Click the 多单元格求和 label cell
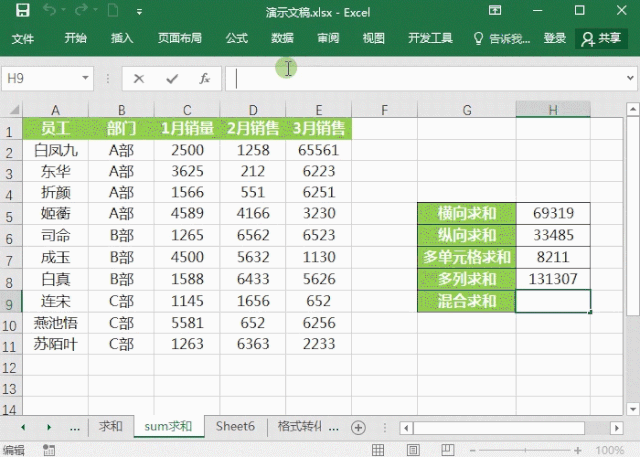Image resolution: width=640 pixels, height=457 pixels. coord(467,257)
